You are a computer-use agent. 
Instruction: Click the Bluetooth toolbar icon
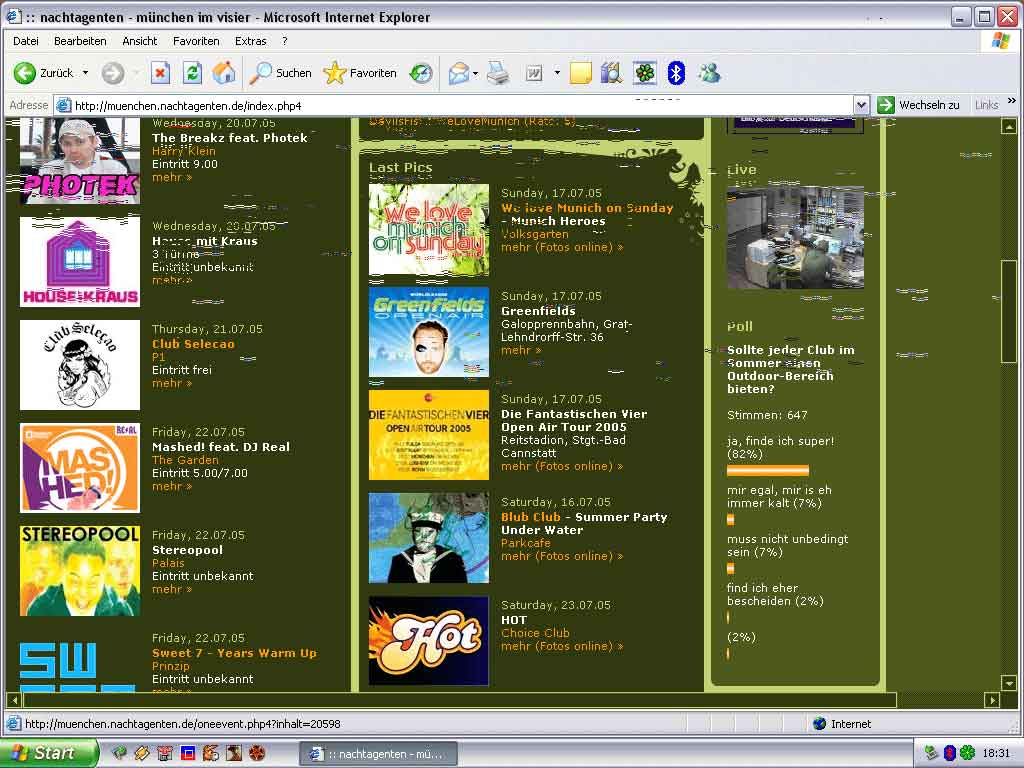(x=676, y=73)
